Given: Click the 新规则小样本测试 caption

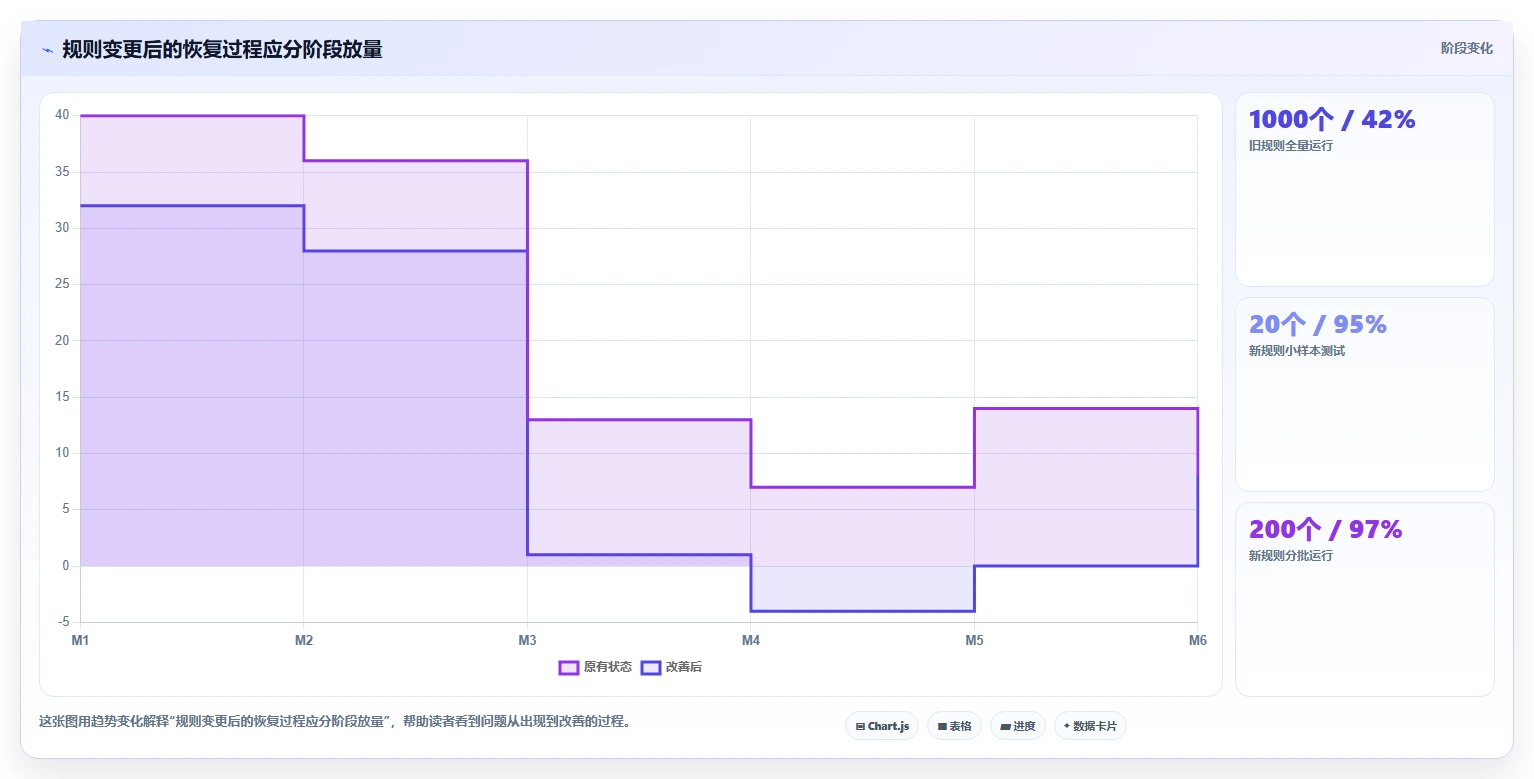Looking at the screenshot, I should 1297,351.
